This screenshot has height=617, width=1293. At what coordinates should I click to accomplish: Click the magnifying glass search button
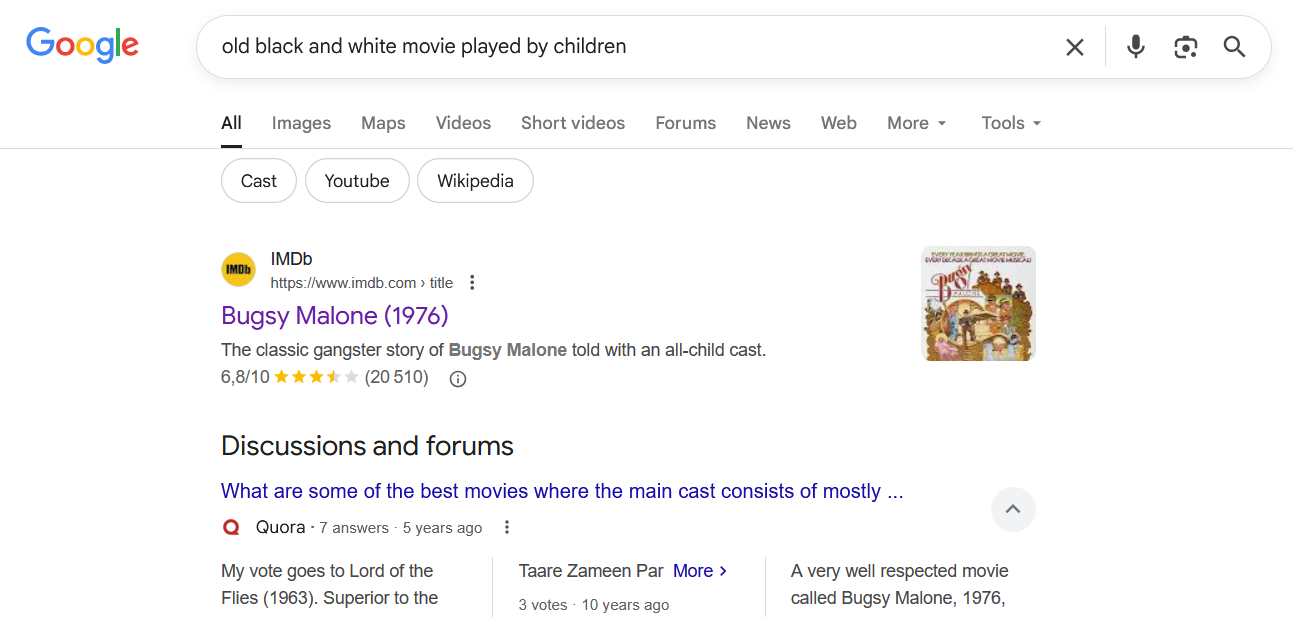click(1234, 47)
